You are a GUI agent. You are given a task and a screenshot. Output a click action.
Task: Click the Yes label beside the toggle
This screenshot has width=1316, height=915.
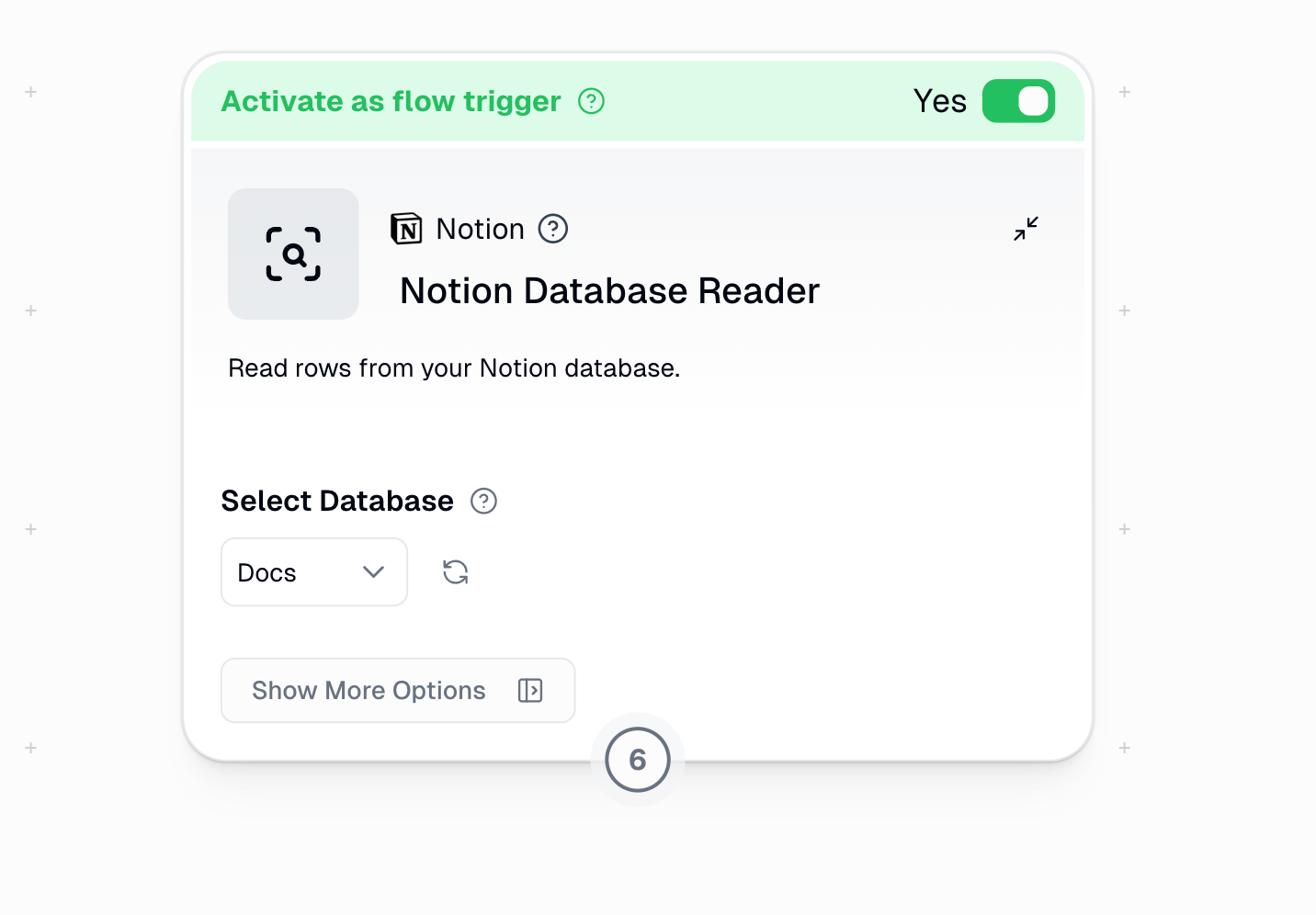[x=939, y=101]
